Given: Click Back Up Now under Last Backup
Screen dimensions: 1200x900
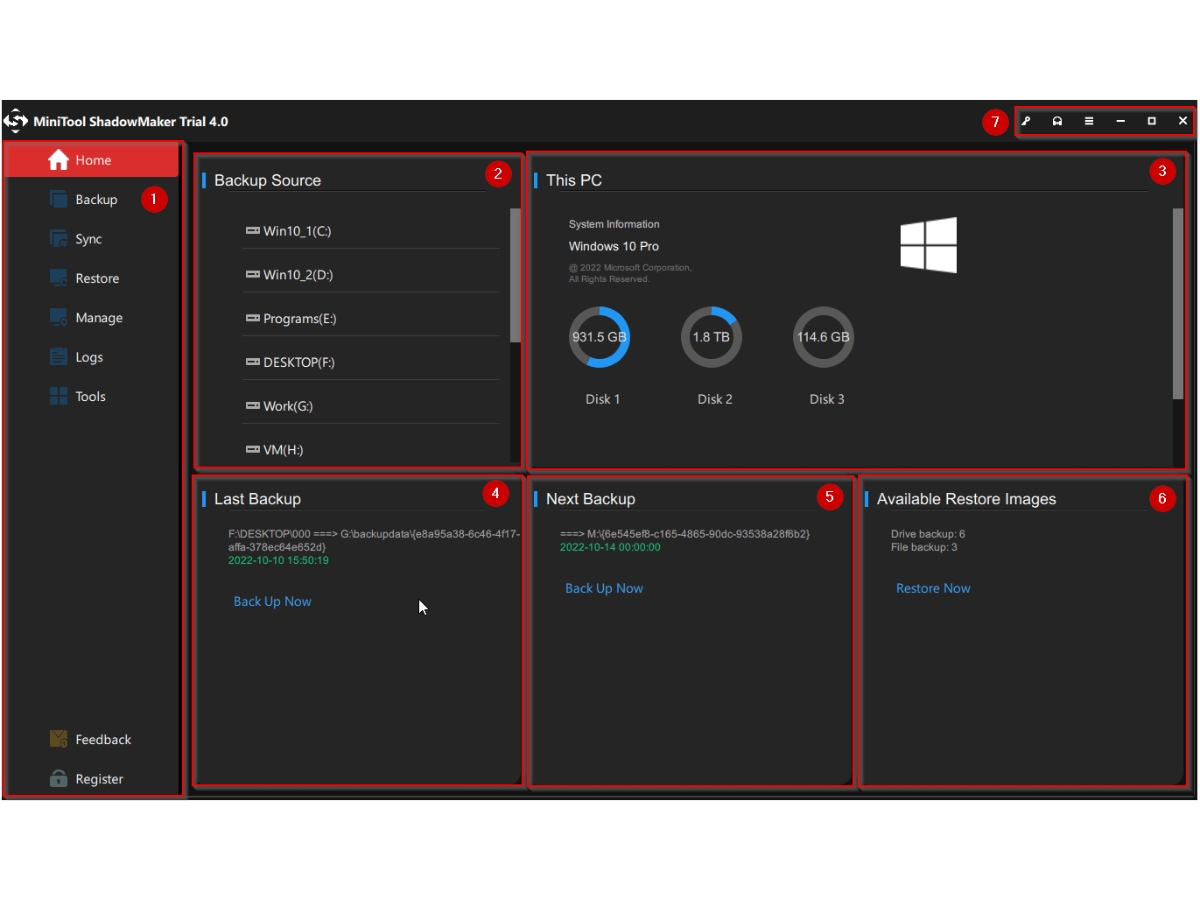Looking at the screenshot, I should coord(272,601).
